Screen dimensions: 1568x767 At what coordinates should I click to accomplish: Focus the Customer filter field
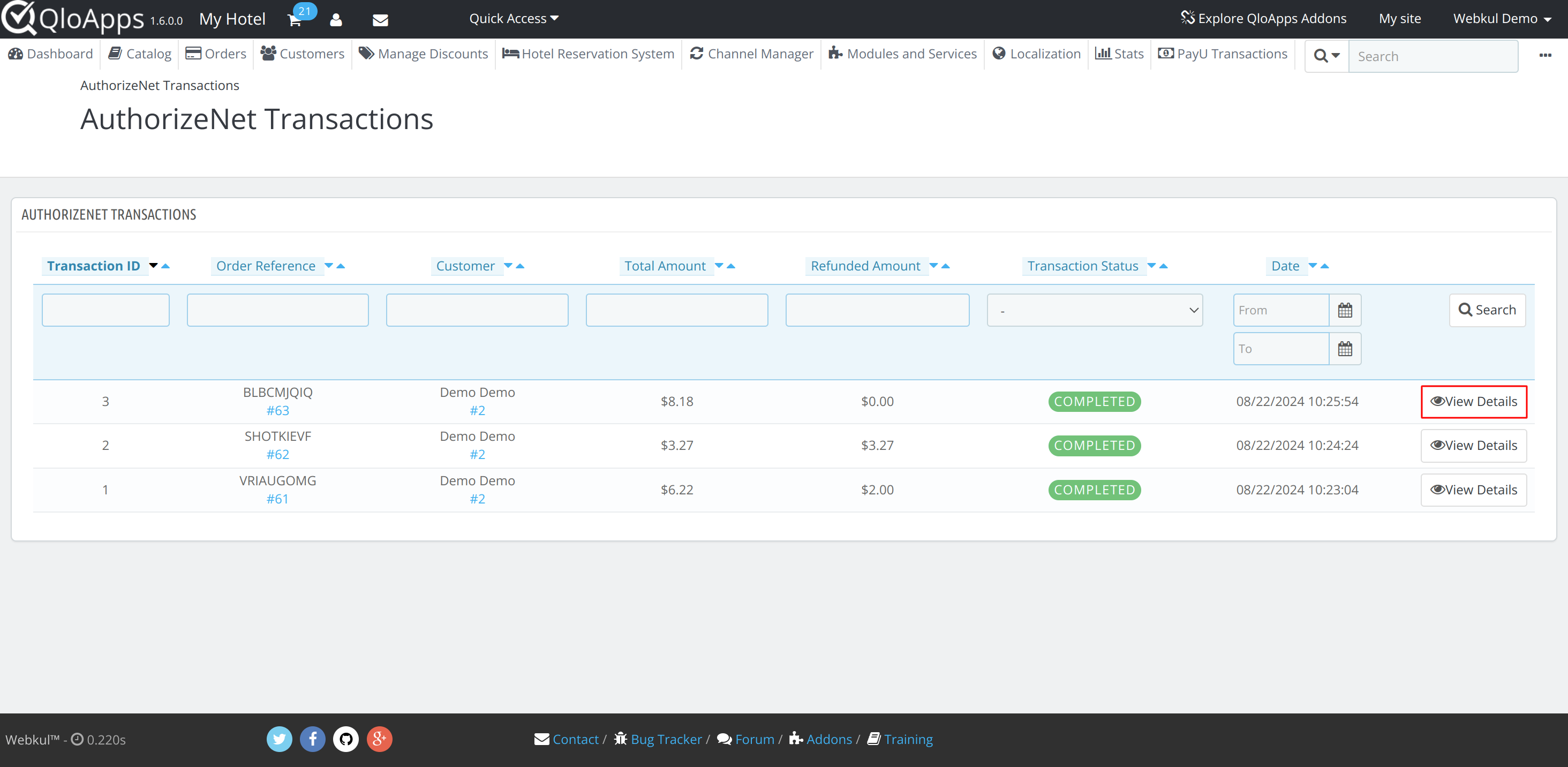pyautogui.click(x=477, y=311)
